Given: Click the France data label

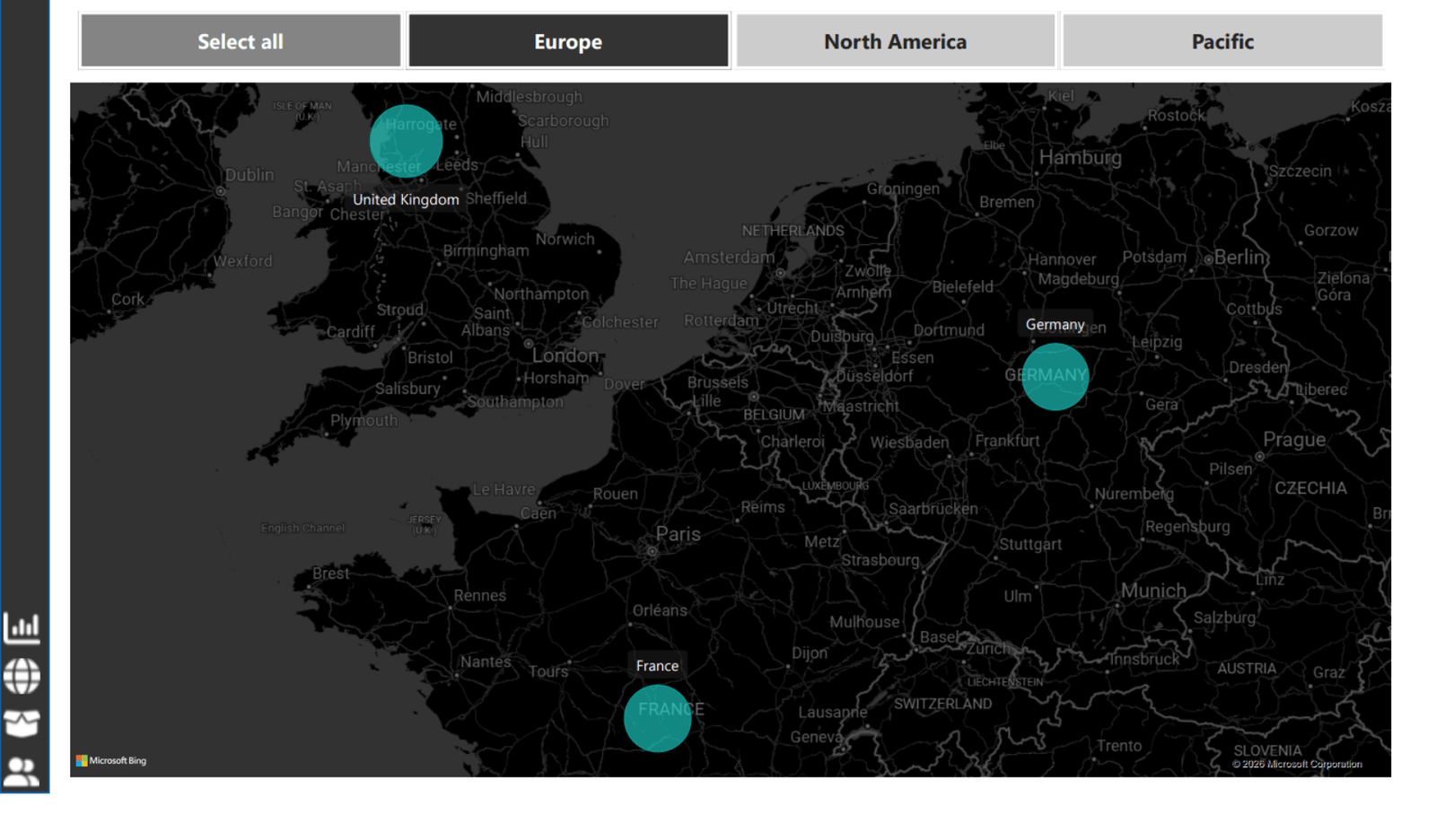Looking at the screenshot, I should [x=657, y=665].
